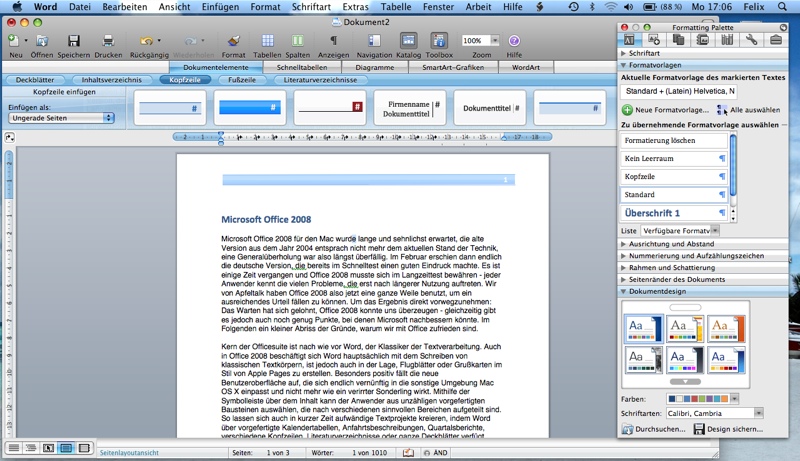Toggle the Toolbox toolbar icon

click(x=439, y=41)
